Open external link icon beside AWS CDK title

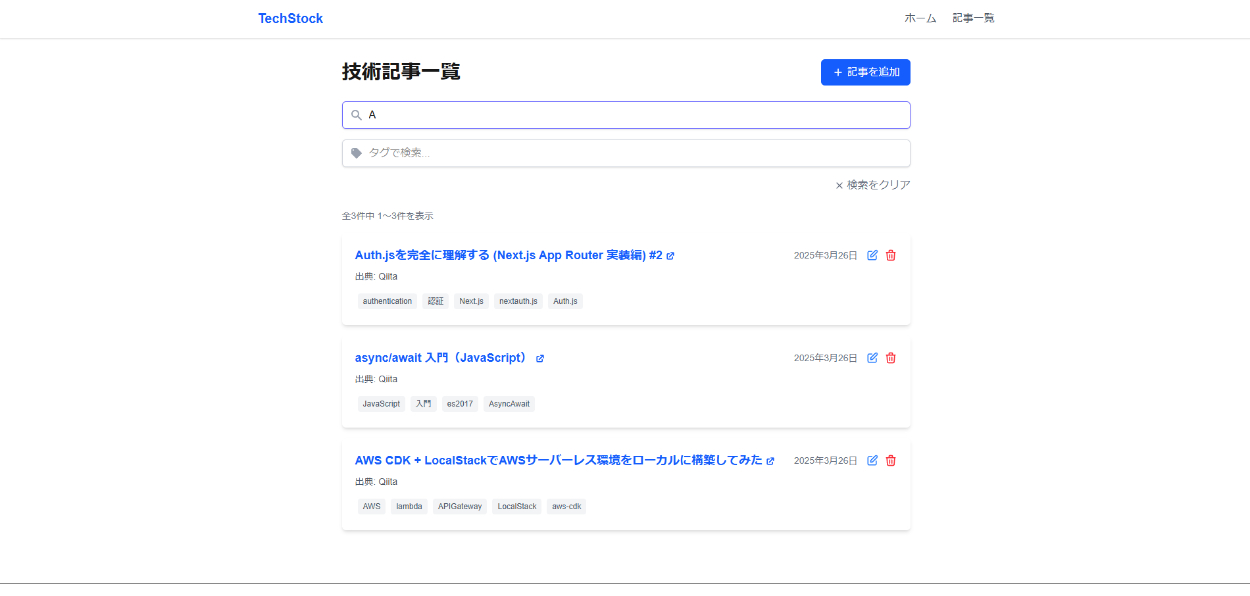click(770, 461)
